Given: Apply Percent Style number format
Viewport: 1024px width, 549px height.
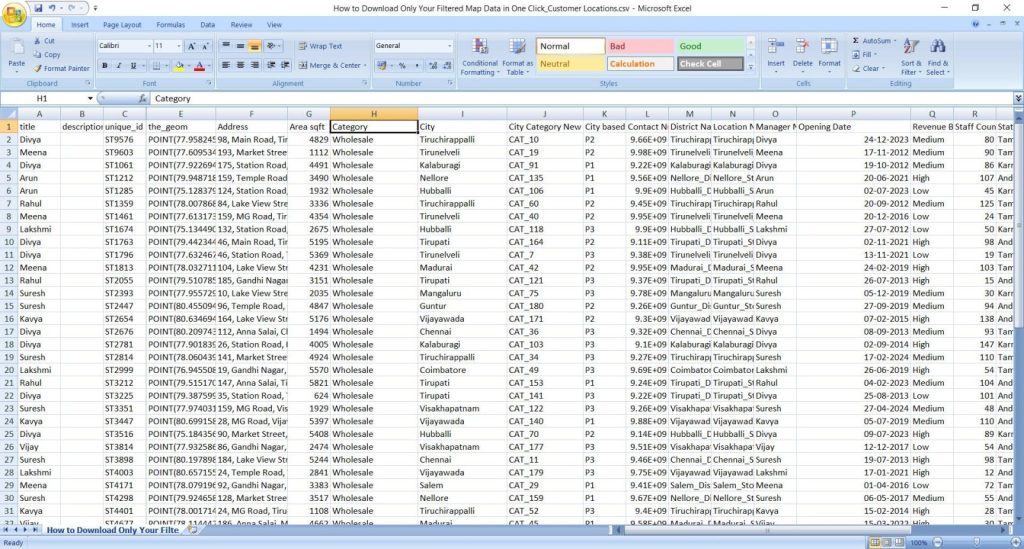Looking at the screenshot, I should 402,65.
